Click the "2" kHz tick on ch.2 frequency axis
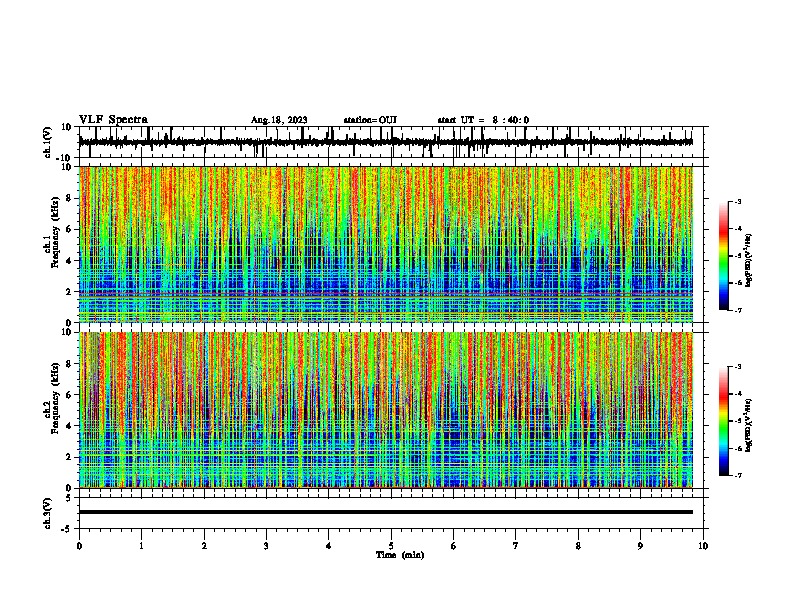 pyautogui.click(x=69, y=457)
